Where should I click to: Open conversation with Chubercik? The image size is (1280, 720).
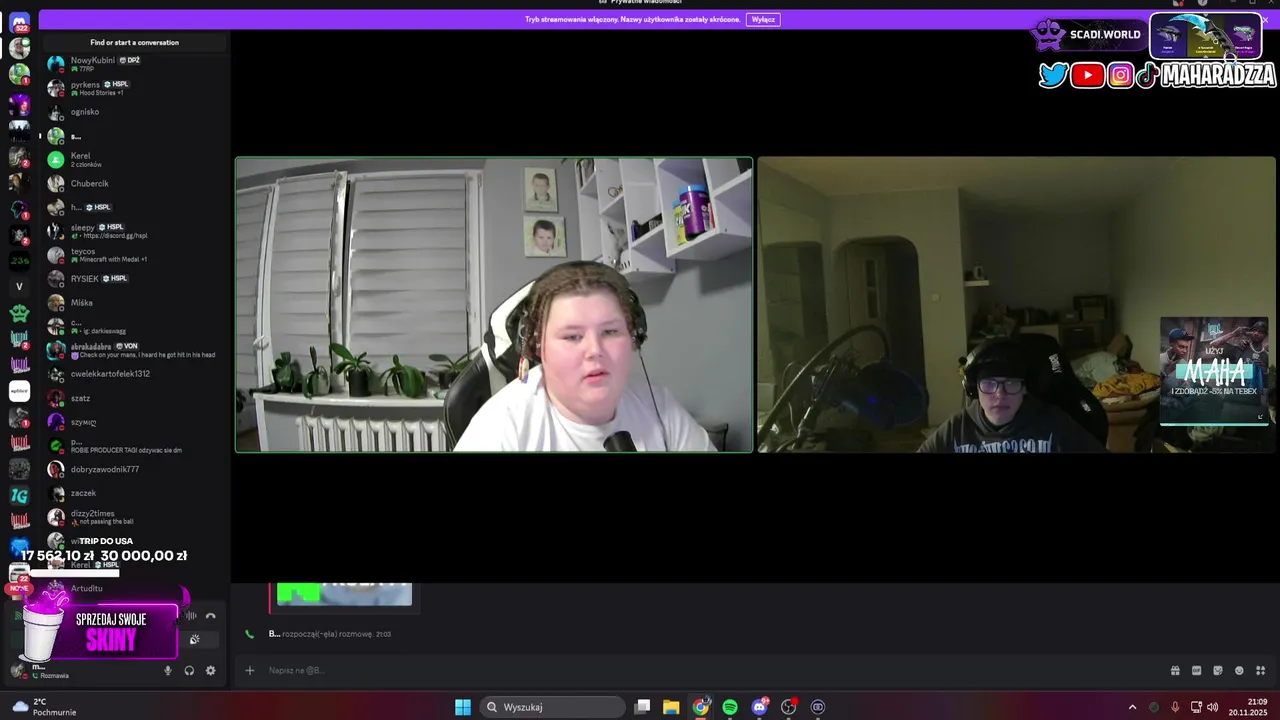(134, 184)
